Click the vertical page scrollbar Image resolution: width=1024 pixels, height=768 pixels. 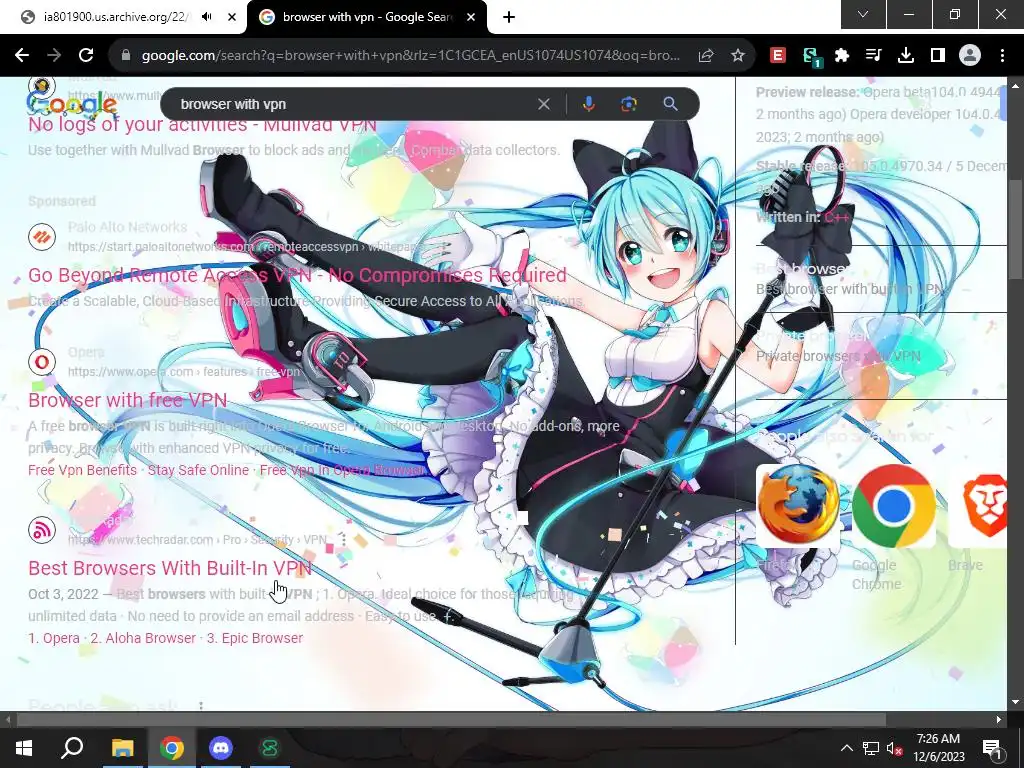pyautogui.click(x=1015, y=229)
